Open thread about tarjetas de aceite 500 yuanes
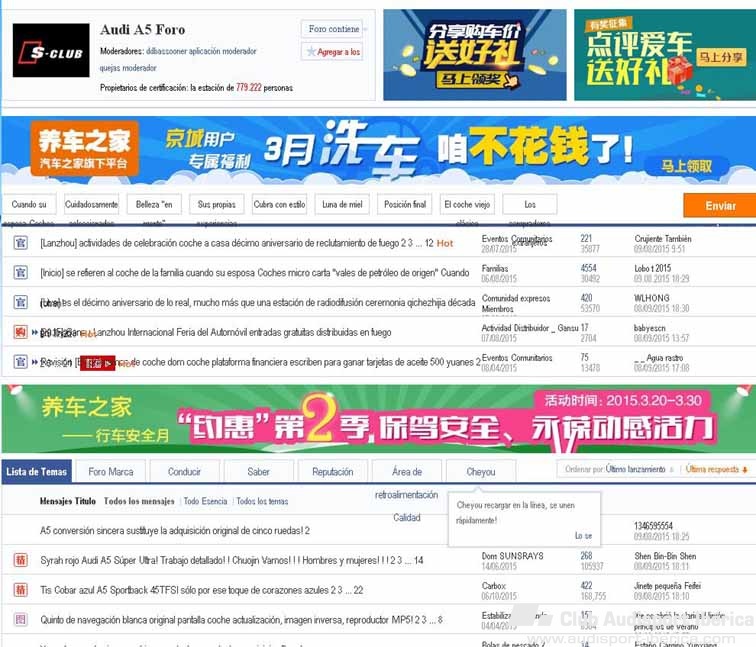Image resolution: width=756 pixels, height=647 pixels. (260, 363)
